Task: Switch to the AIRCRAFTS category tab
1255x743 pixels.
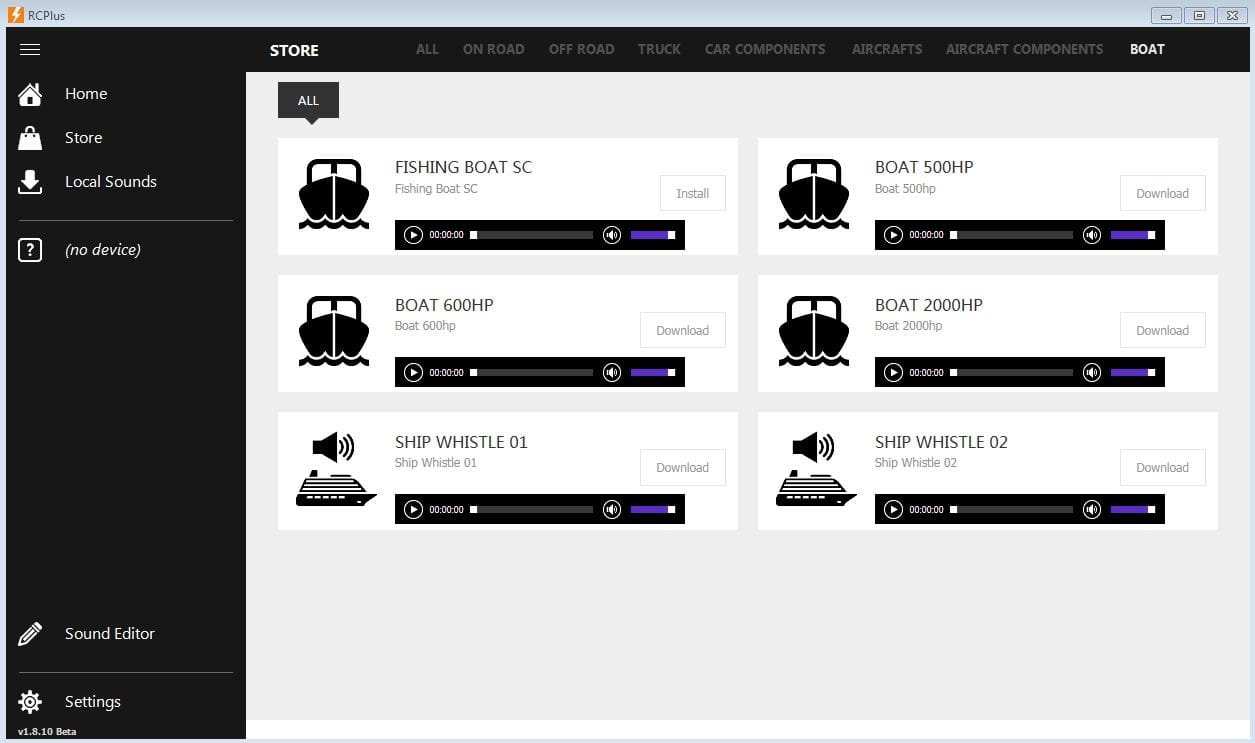Action: [x=886, y=49]
